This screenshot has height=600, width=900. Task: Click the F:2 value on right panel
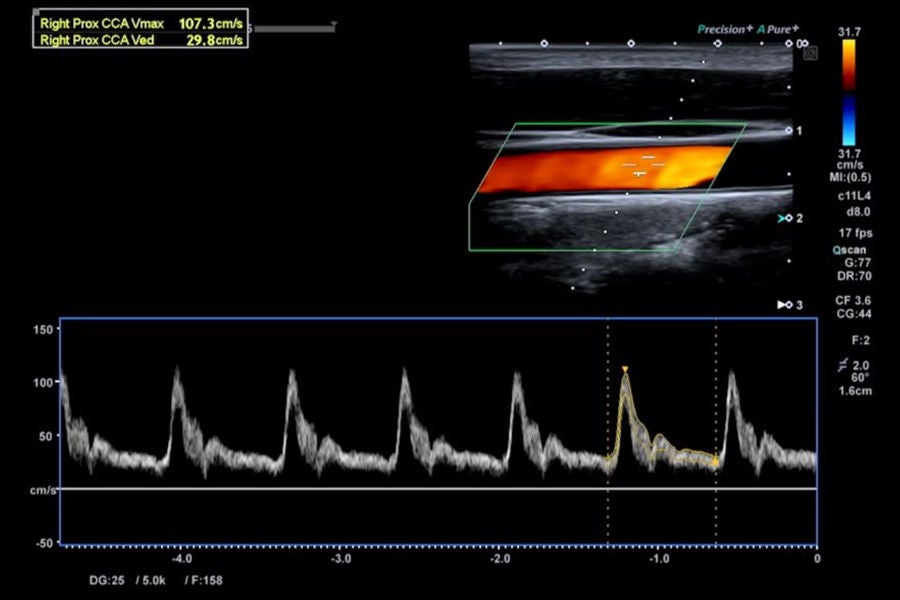coord(860,340)
